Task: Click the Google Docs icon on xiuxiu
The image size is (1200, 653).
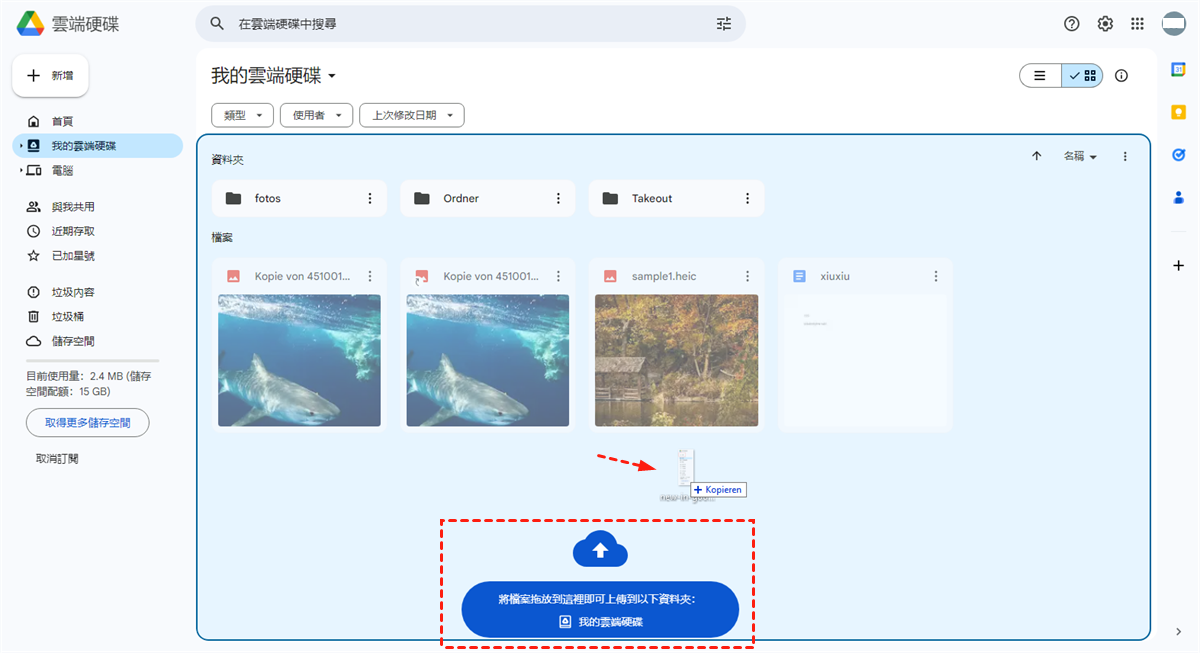Action: click(799, 276)
